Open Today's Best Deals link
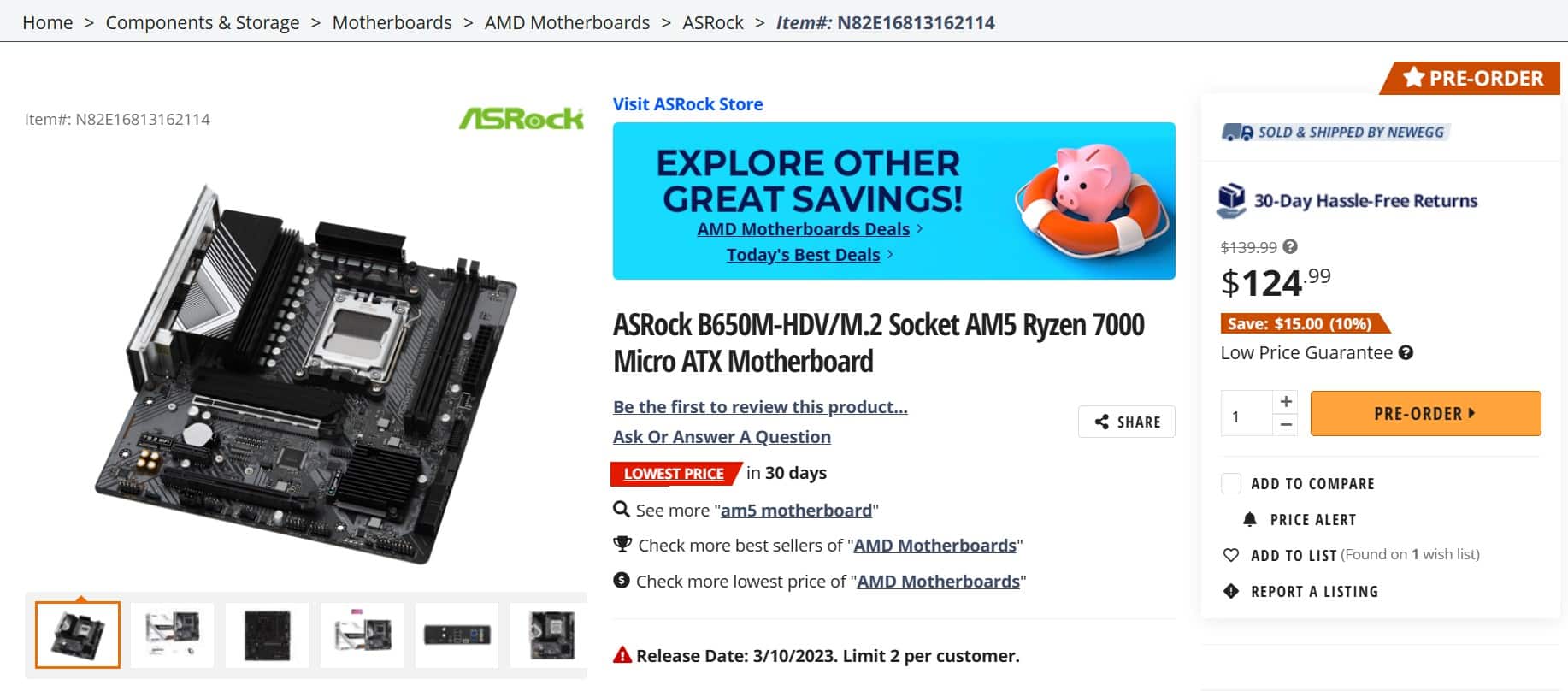This screenshot has height=691, width=1568. click(803, 255)
